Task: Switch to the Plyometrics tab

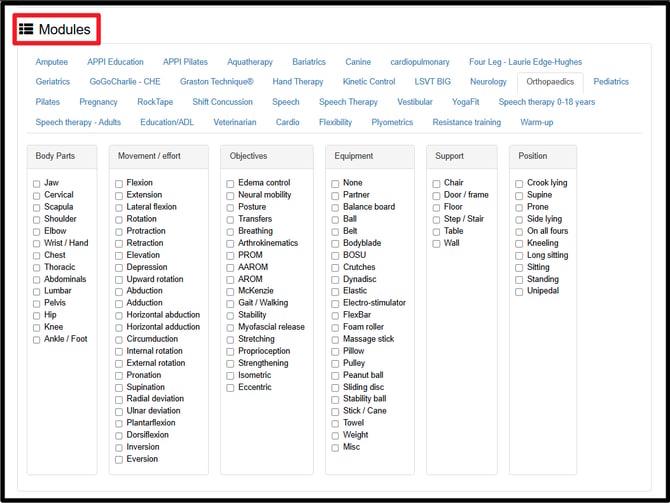Action: coord(392,122)
